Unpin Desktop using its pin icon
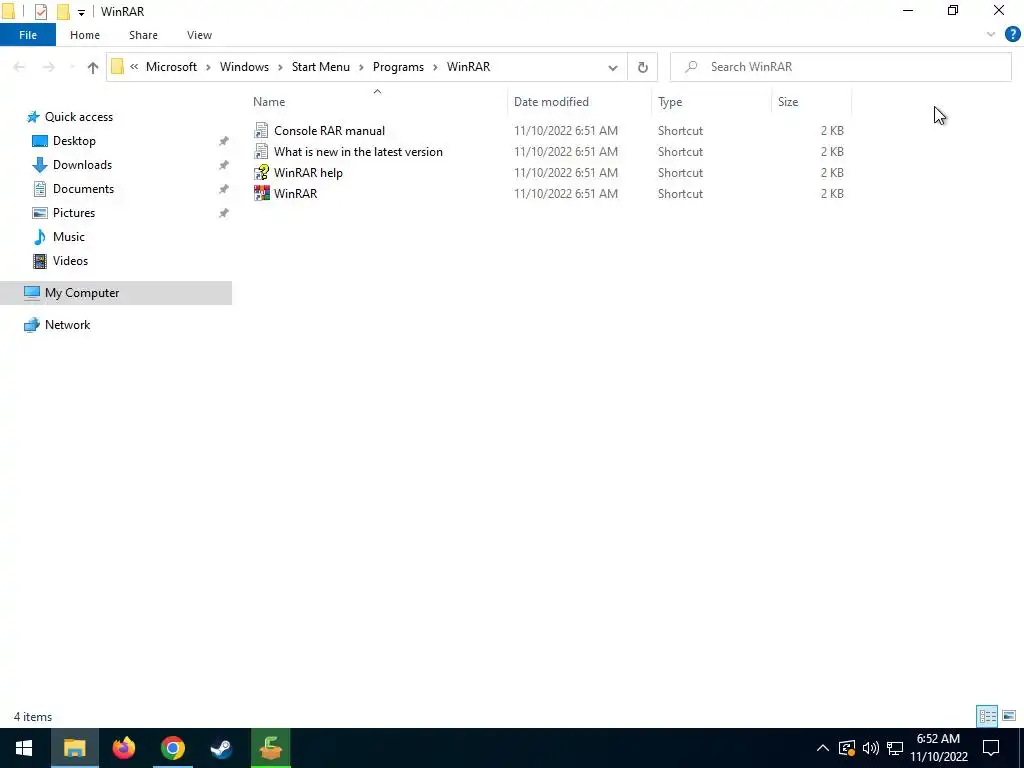 223,141
